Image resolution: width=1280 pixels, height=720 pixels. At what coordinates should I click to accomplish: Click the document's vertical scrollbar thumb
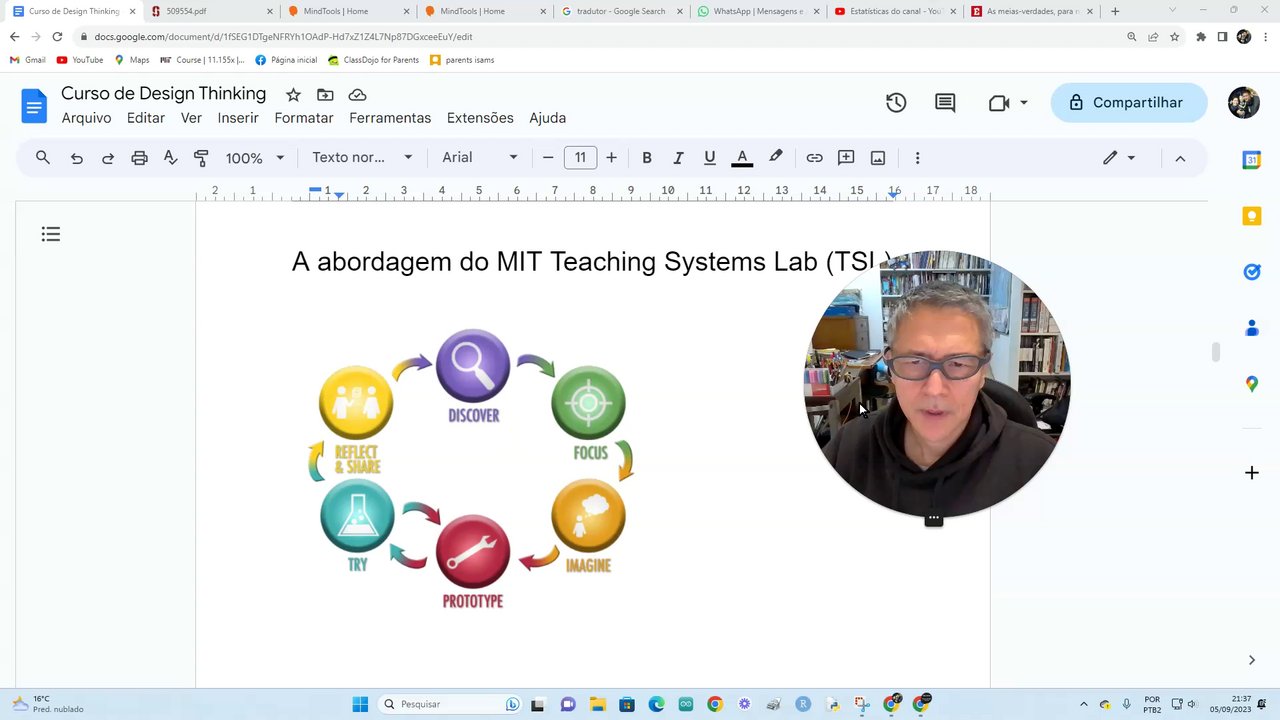tap(1216, 352)
